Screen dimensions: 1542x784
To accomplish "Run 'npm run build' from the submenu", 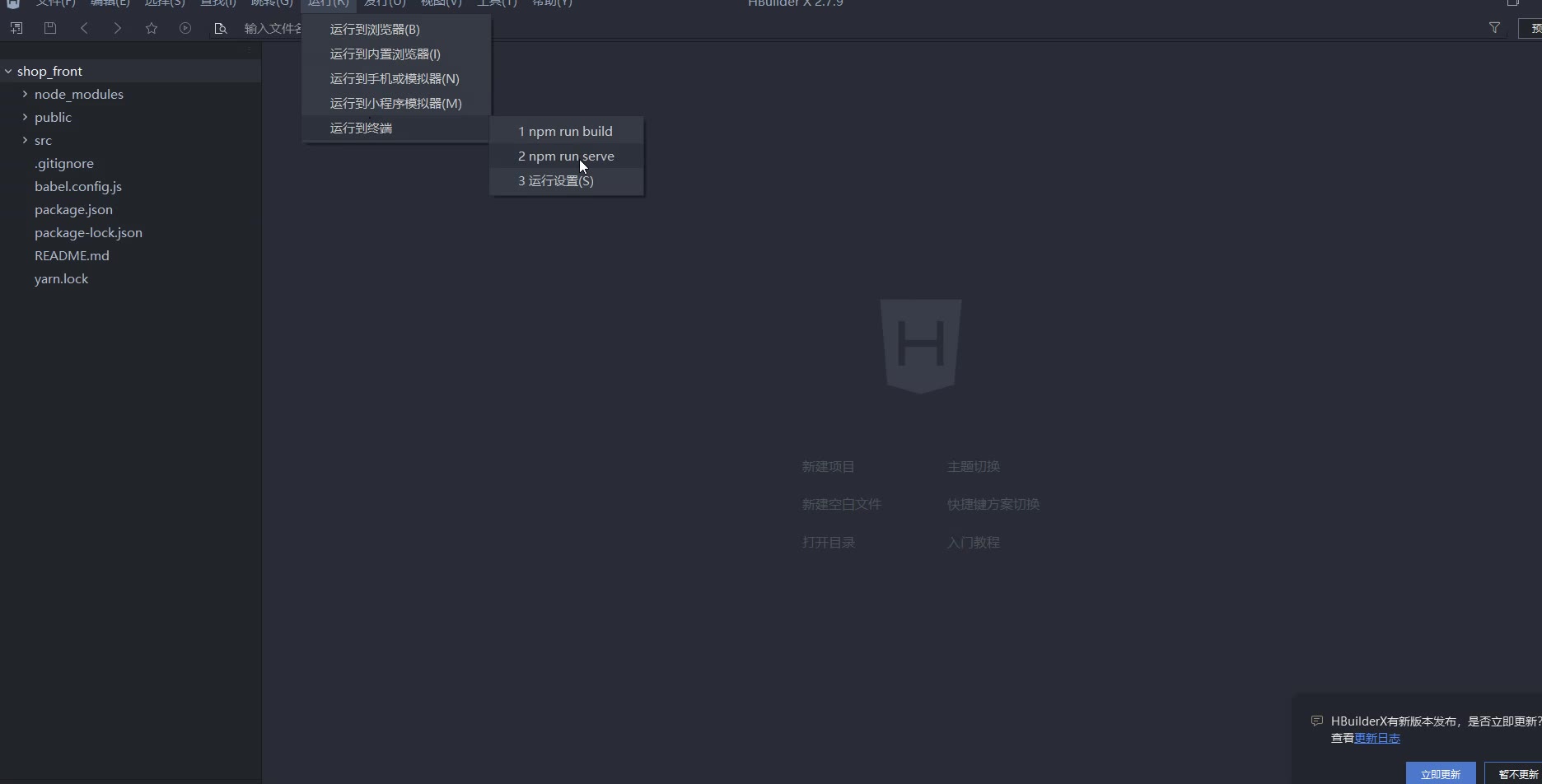I will click(x=567, y=131).
